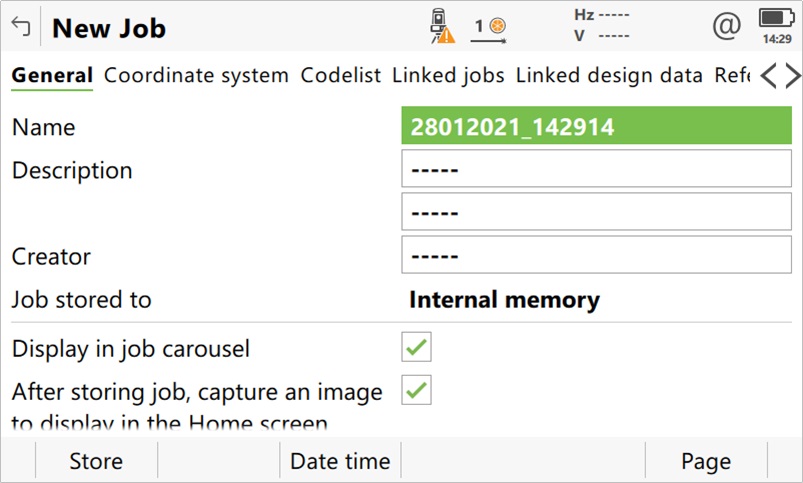Viewport: 803px width, 483px height.
Task: Tap the Hz and V angle readout
Action: click(601, 25)
